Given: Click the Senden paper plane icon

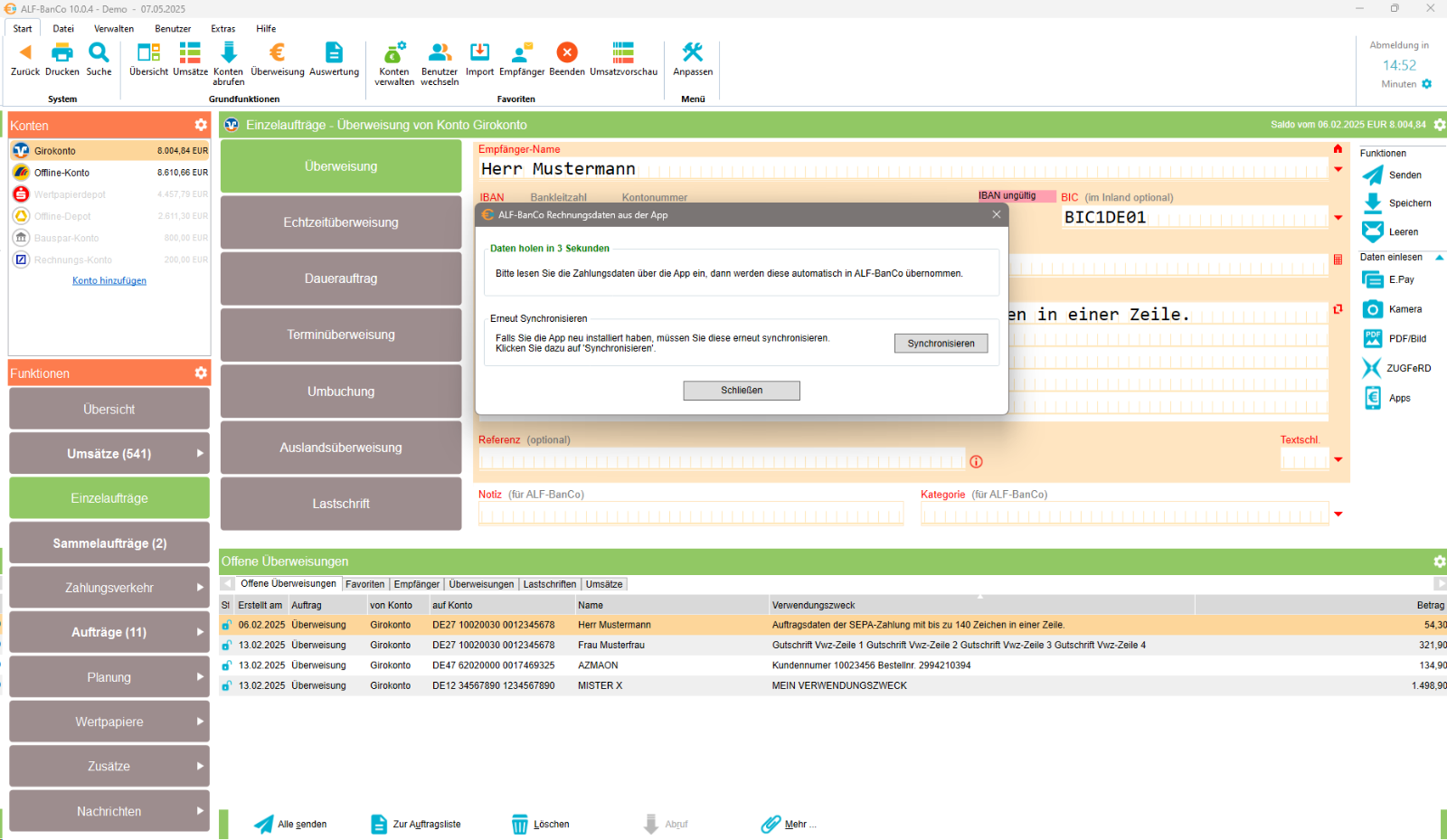Looking at the screenshot, I should [x=1373, y=175].
